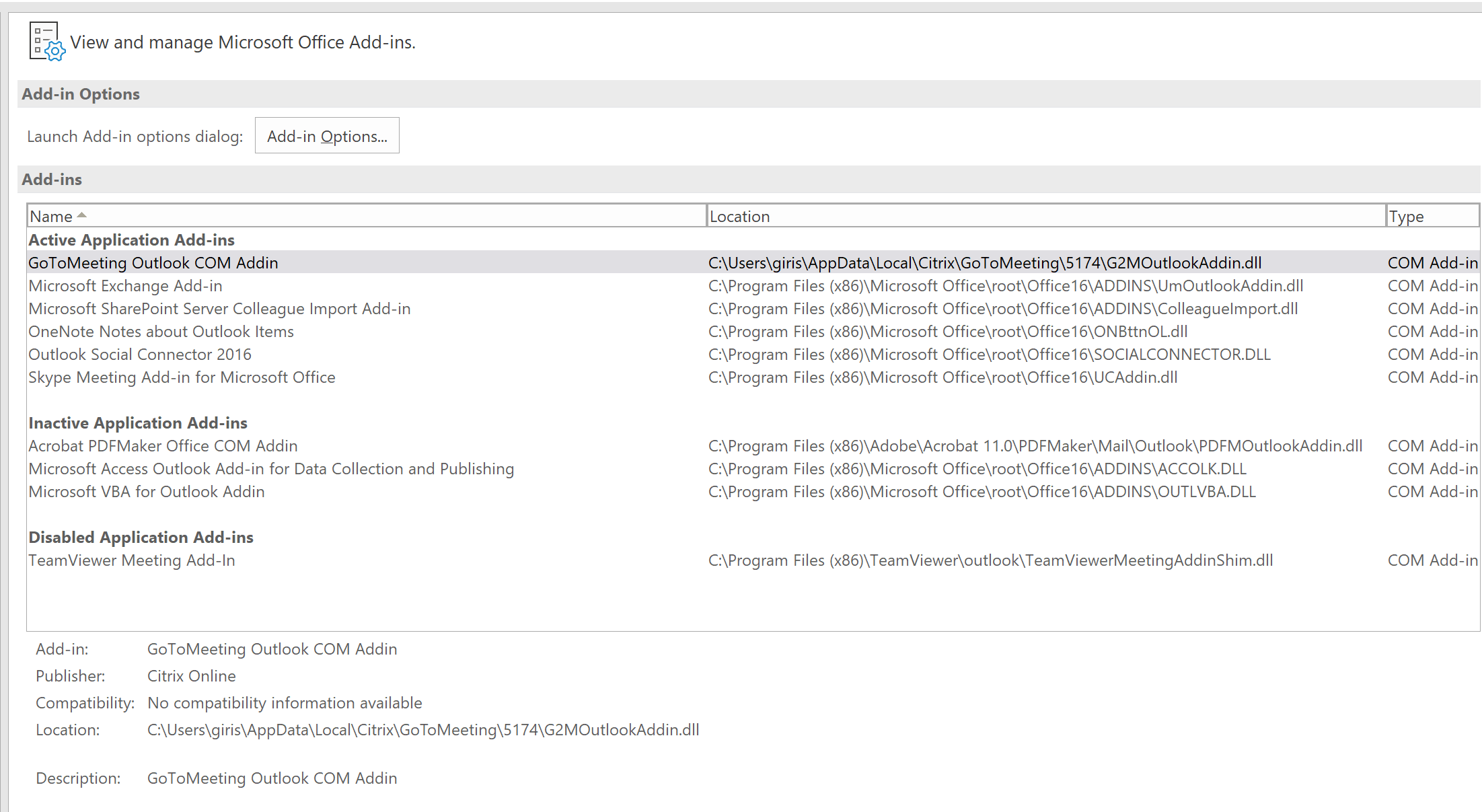Click the Active Application Add-ins group heading
The height and width of the screenshot is (812, 1482).
[x=131, y=239]
